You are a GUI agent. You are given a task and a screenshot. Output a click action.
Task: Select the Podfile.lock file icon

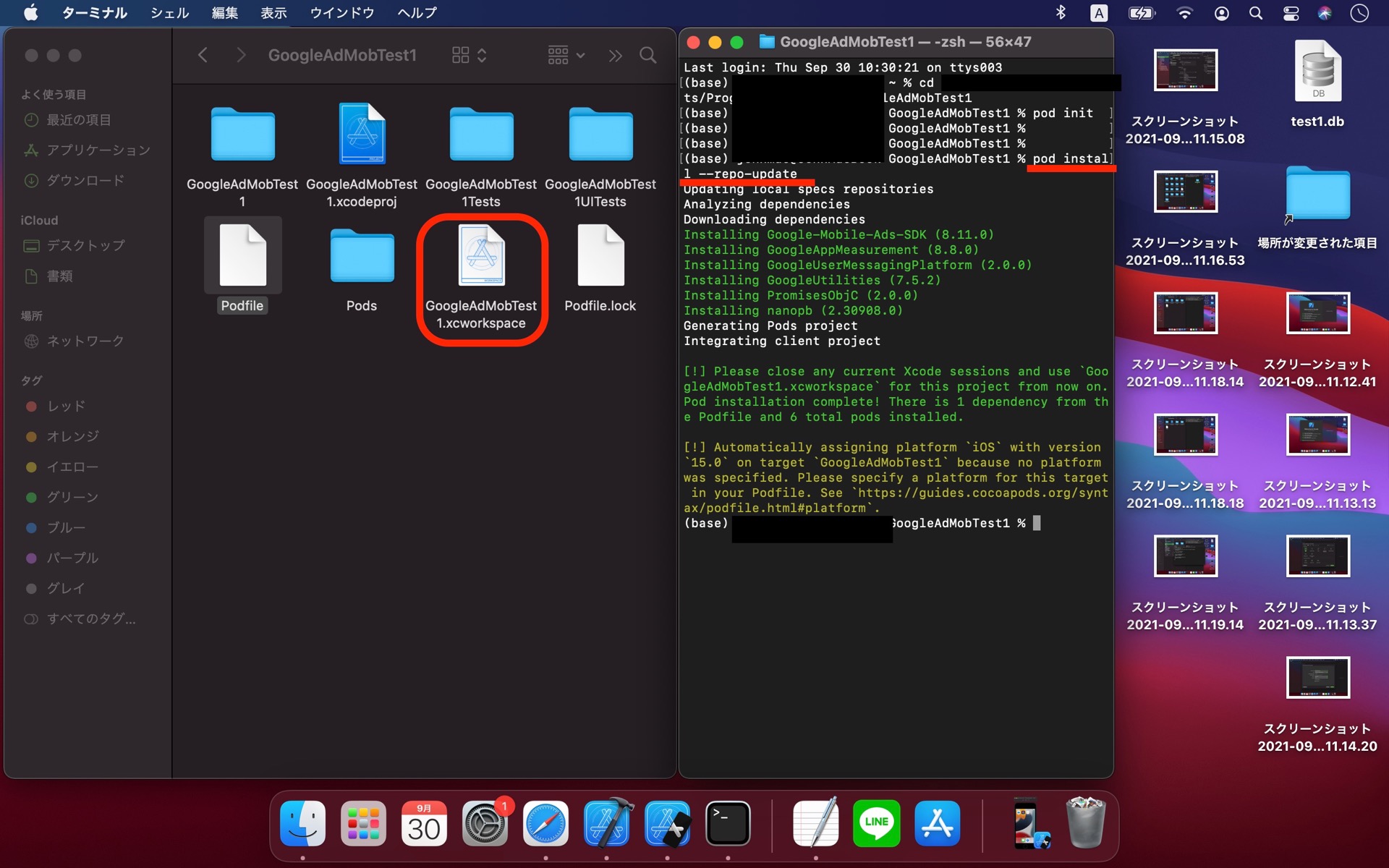[600, 256]
